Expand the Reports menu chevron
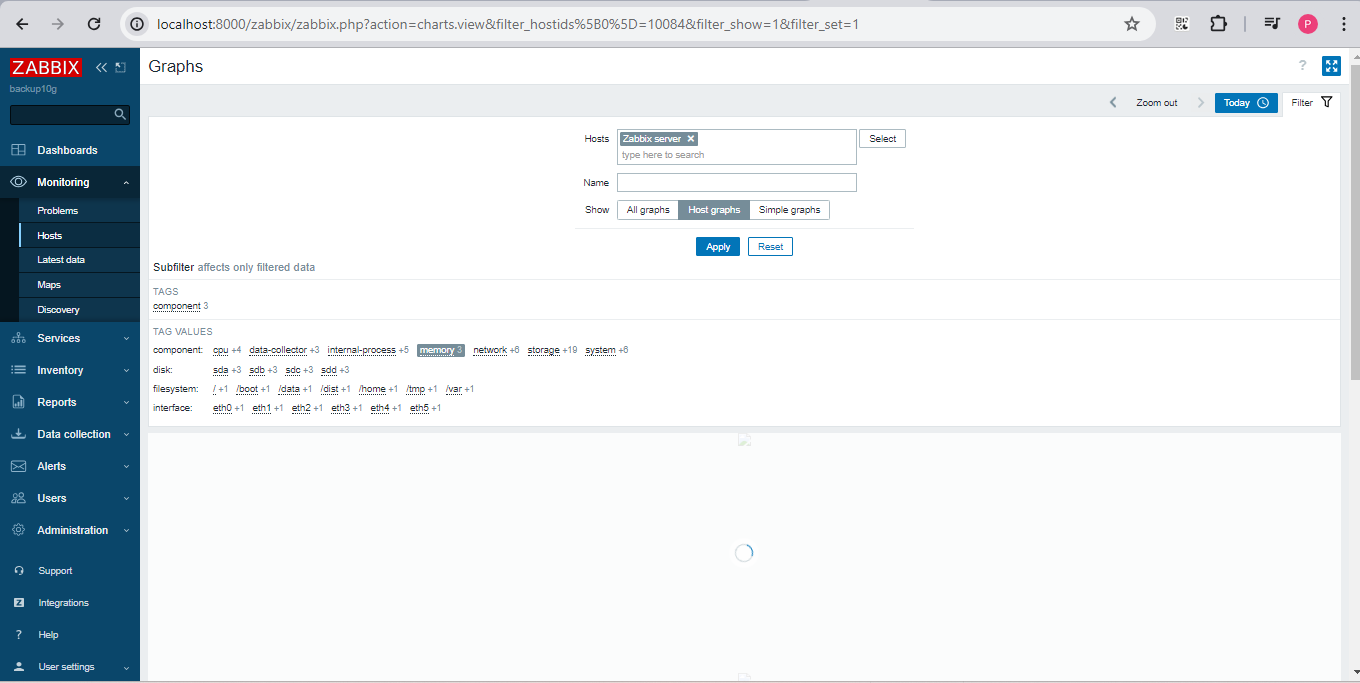 [x=126, y=403]
